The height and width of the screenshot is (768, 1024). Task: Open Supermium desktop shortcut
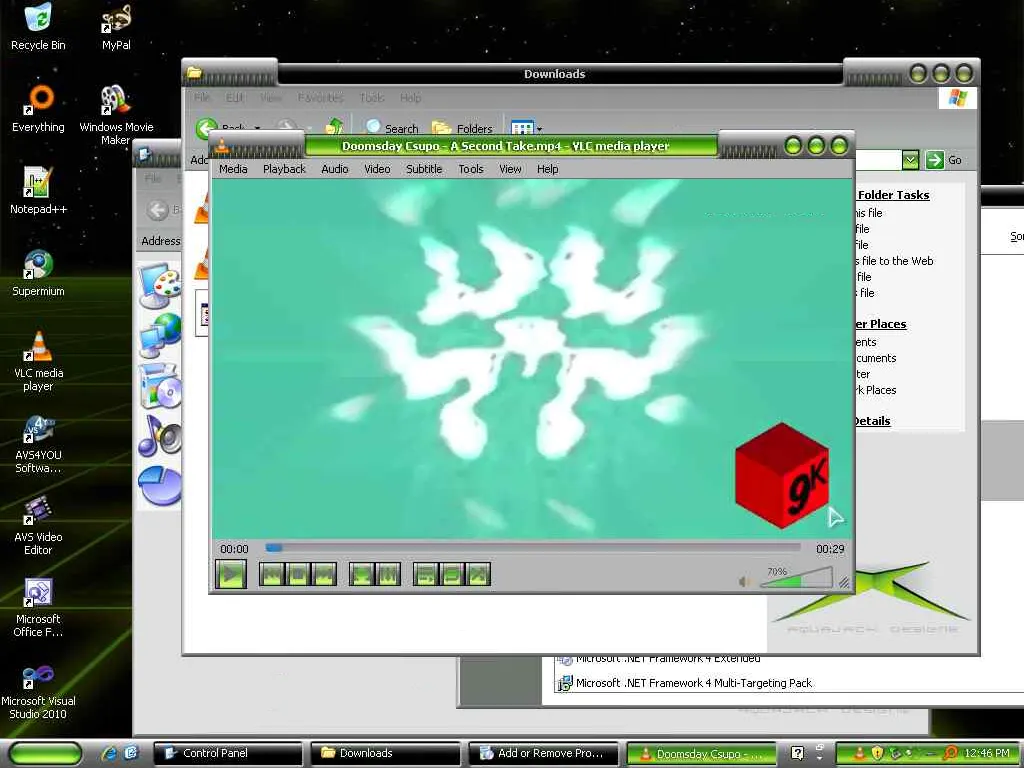(x=38, y=273)
